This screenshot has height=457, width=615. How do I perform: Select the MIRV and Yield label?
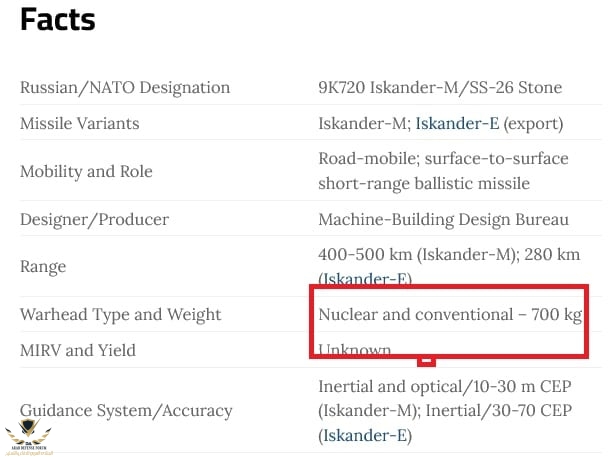pyautogui.click(x=78, y=350)
